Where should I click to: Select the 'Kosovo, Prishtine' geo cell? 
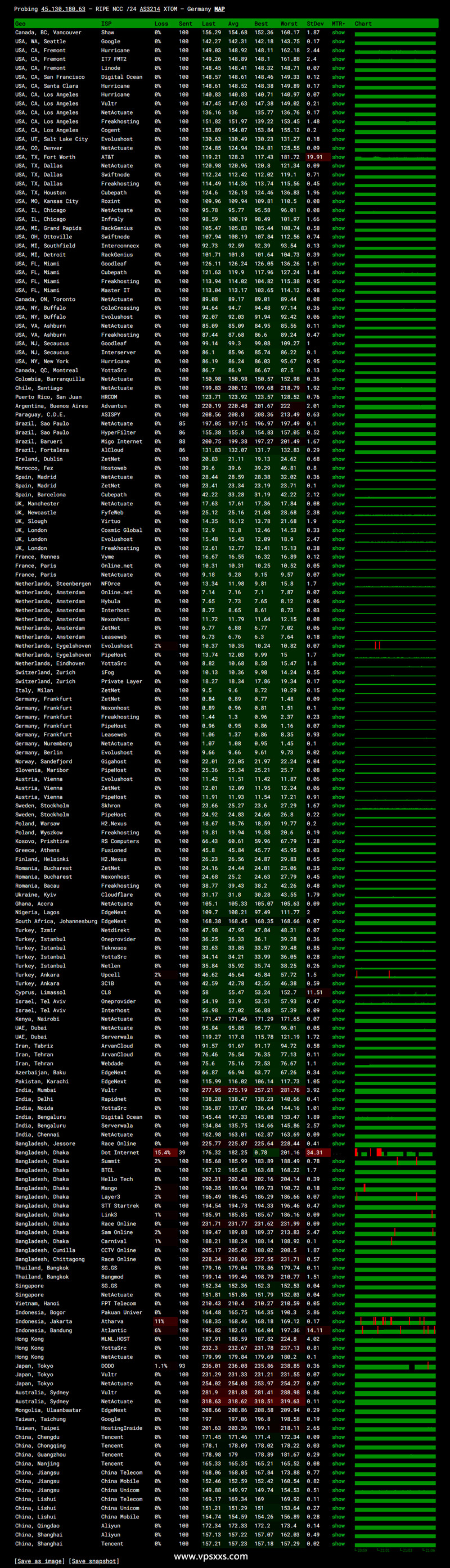pos(44,841)
